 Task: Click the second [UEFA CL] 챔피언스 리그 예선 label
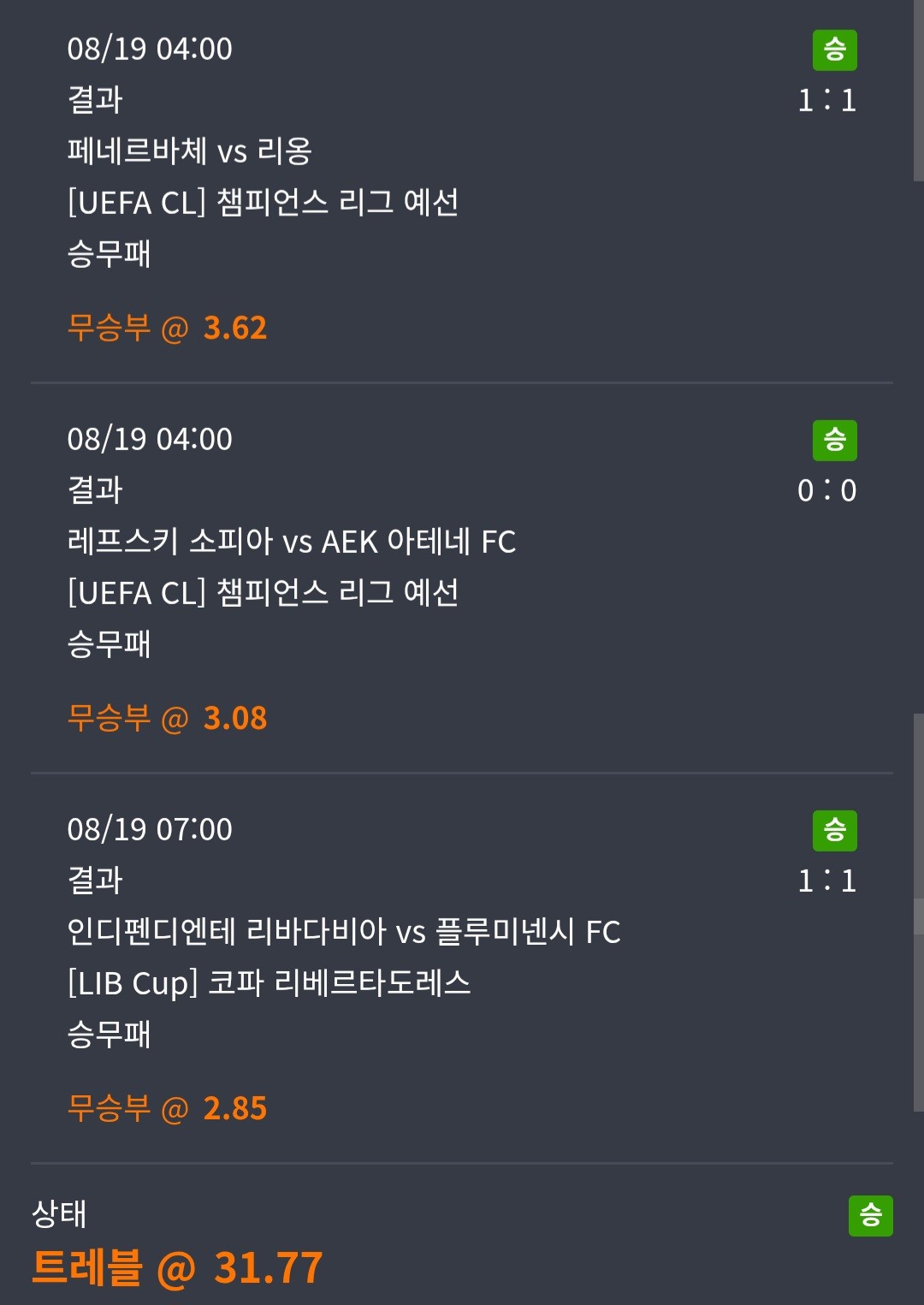coord(263,593)
